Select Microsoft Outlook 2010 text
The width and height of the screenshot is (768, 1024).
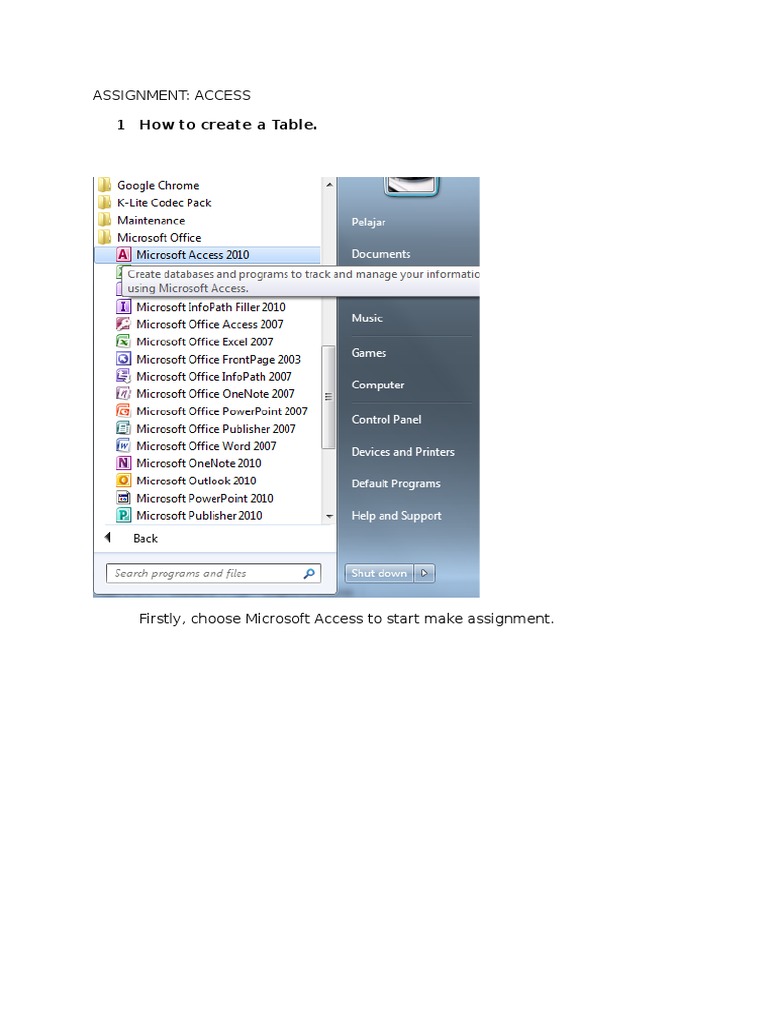[x=197, y=481]
